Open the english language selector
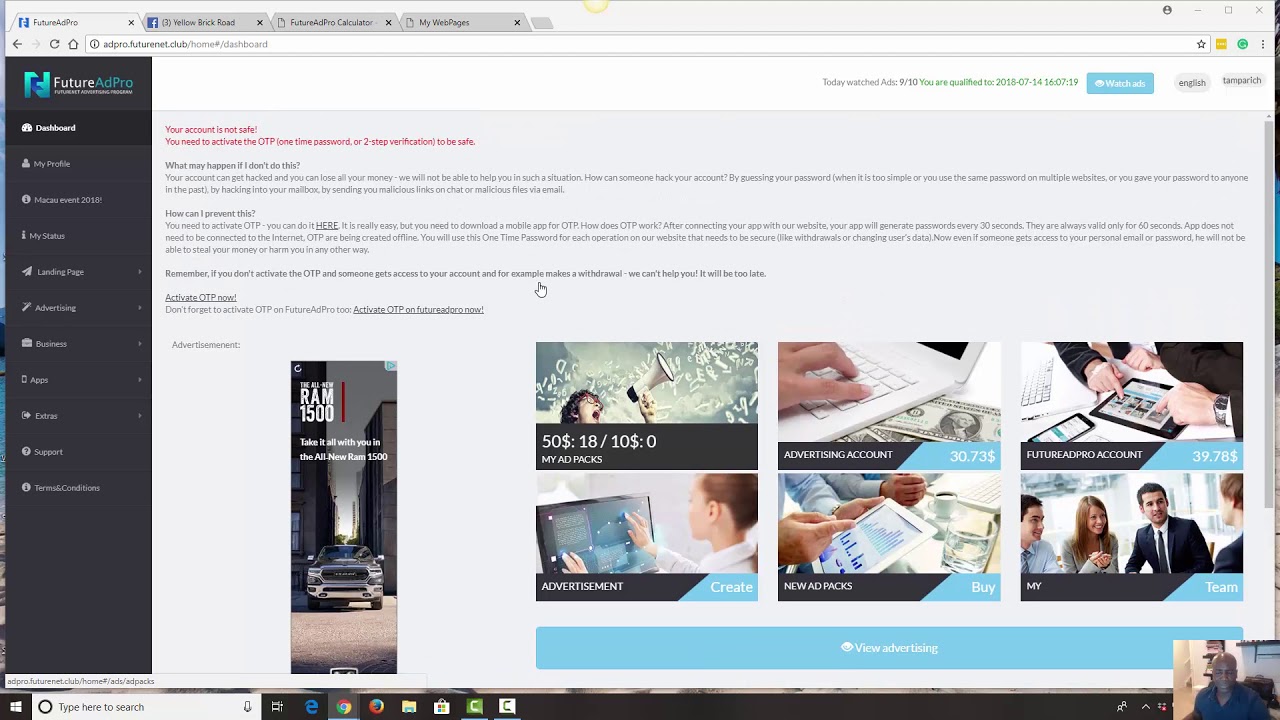This screenshot has height=720, width=1280. tap(1191, 83)
